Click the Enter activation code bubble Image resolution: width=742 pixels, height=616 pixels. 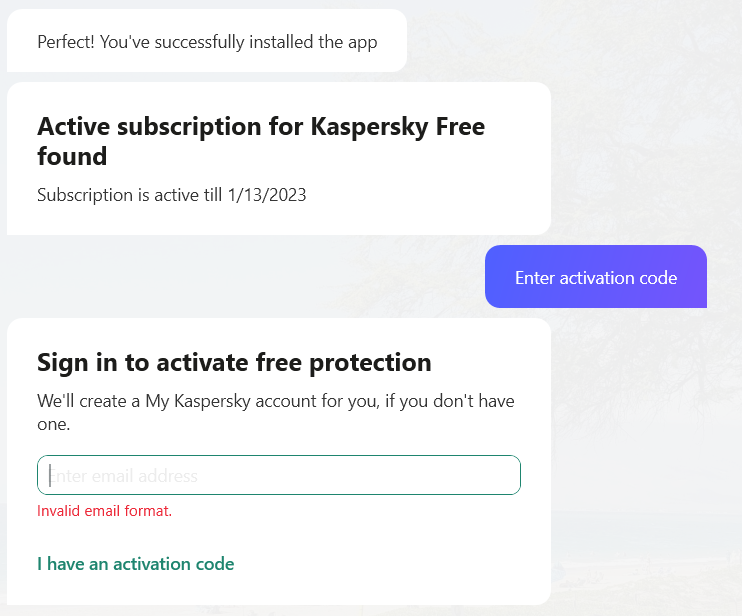596,277
